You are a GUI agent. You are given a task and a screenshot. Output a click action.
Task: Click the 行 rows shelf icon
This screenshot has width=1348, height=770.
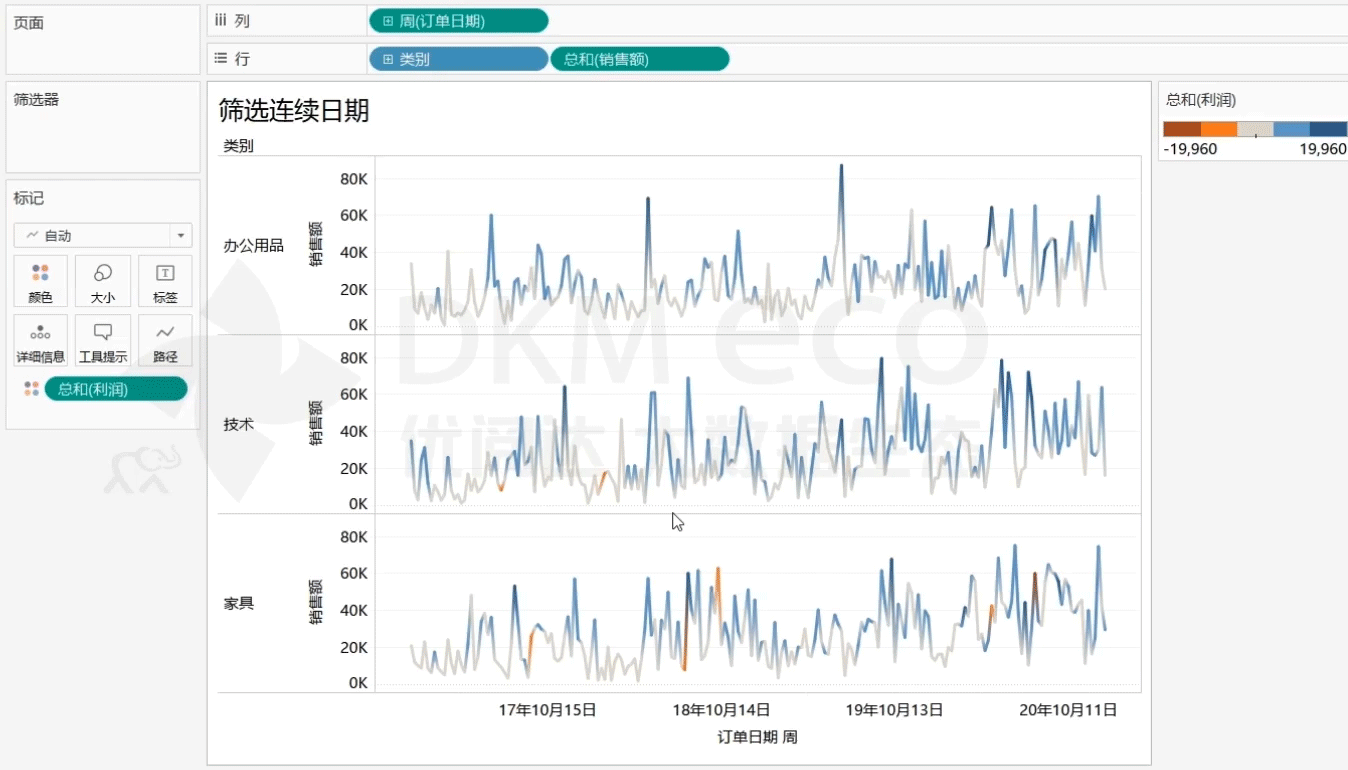[221, 59]
